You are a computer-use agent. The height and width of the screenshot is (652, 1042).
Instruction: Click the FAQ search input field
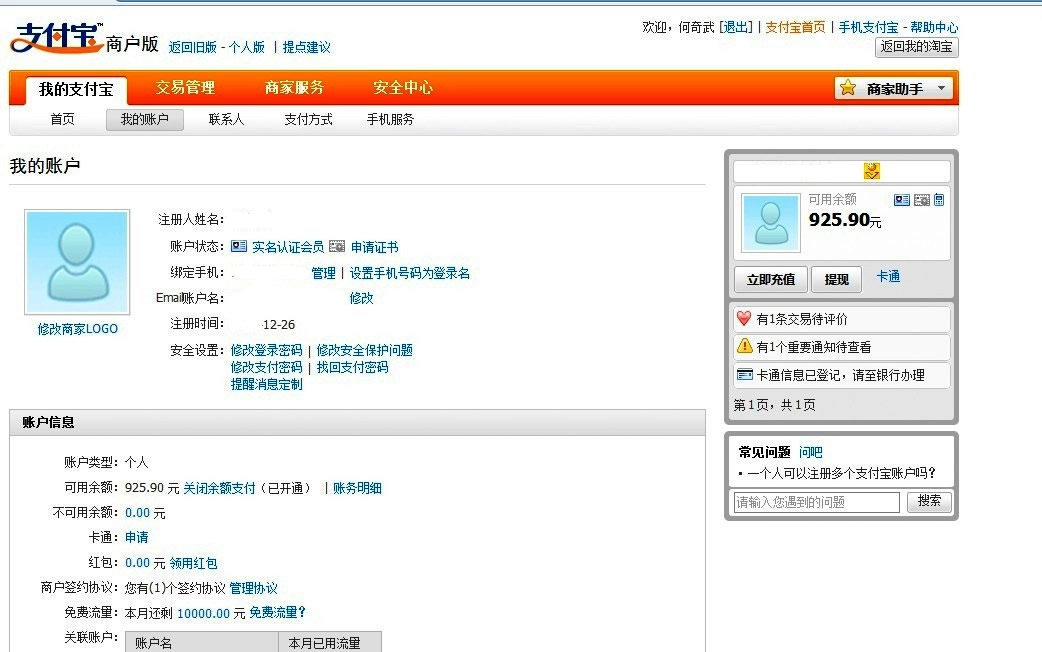point(816,502)
